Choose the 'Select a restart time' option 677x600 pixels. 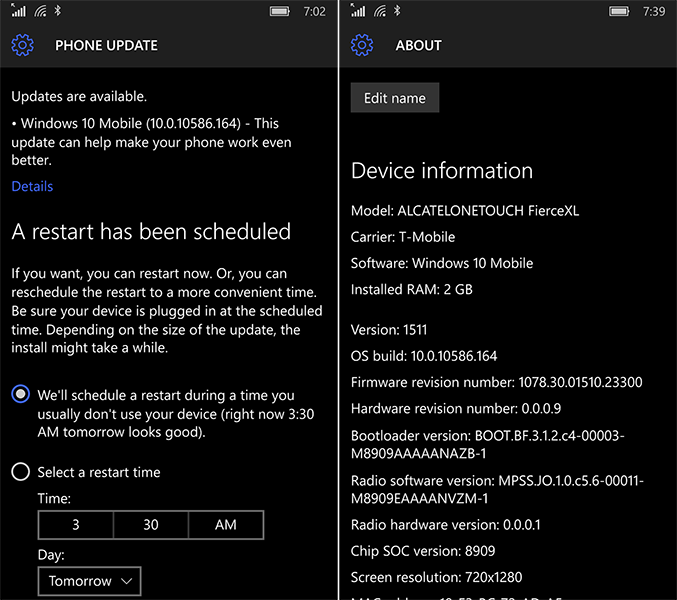click(21, 472)
